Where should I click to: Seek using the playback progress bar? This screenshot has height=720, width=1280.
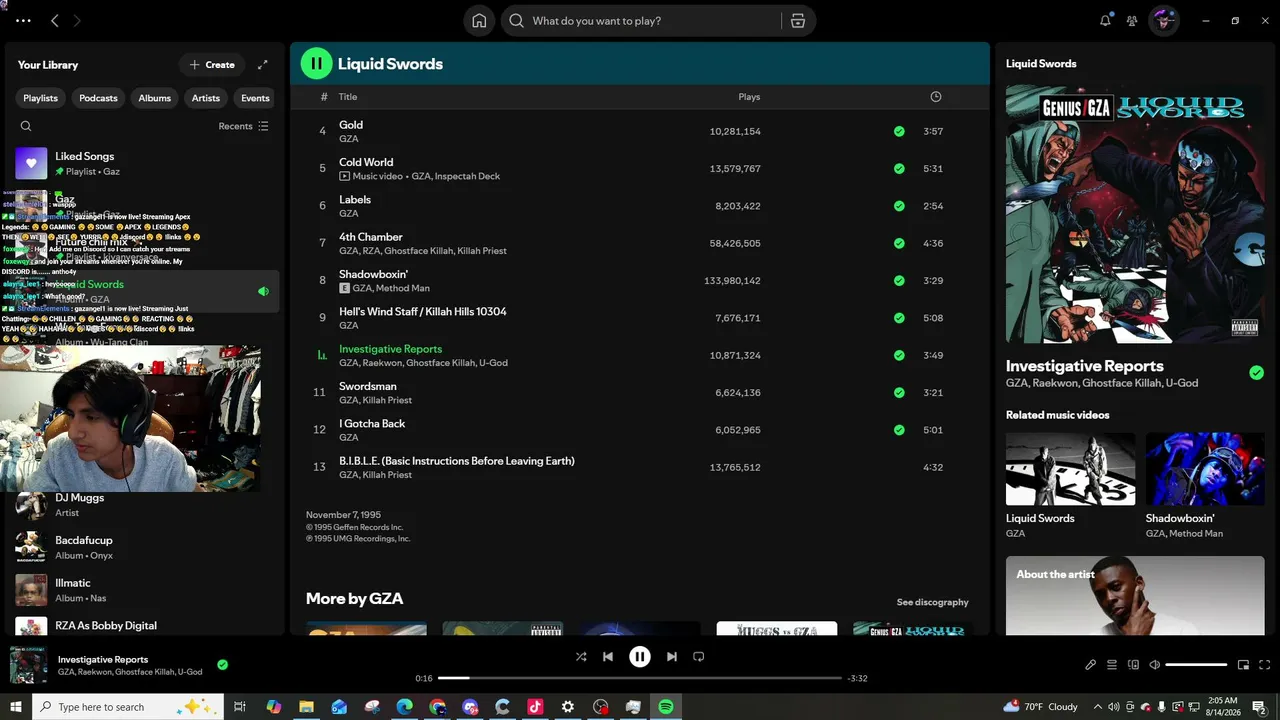point(640,678)
